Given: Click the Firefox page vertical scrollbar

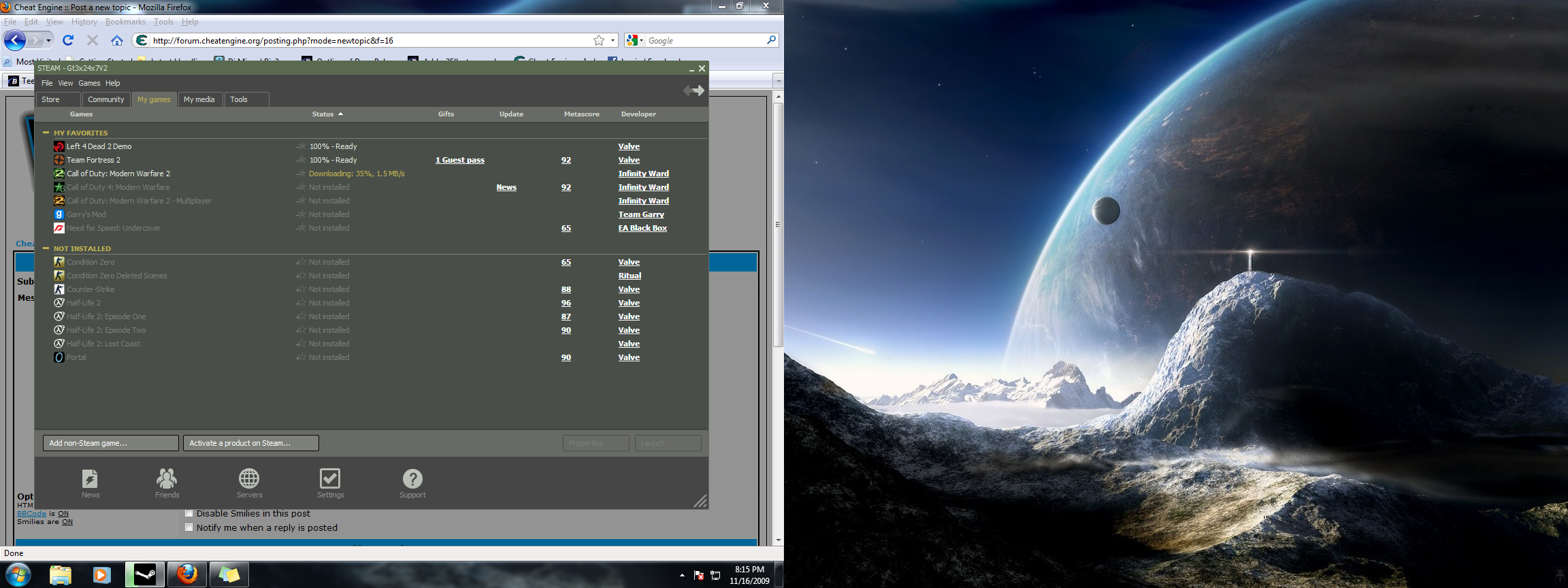Looking at the screenshot, I should 779,225.
